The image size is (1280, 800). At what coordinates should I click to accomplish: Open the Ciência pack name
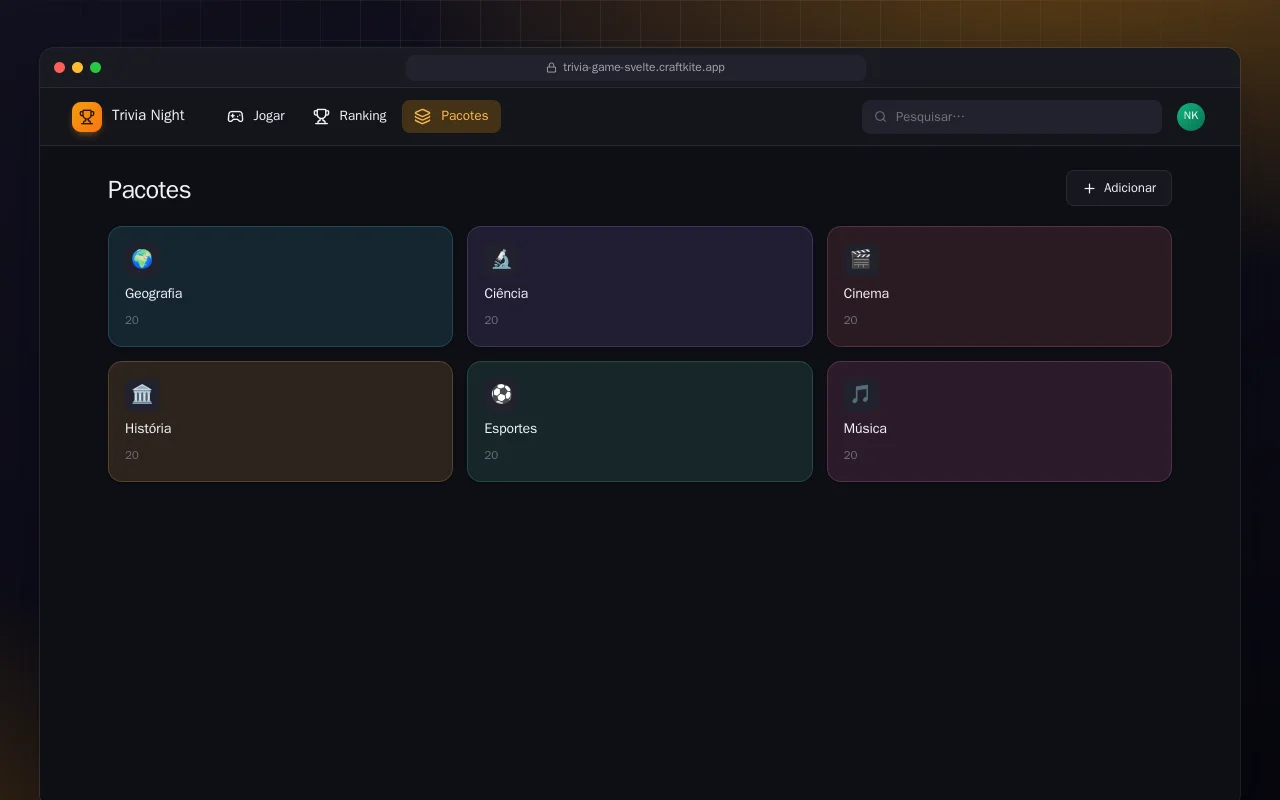tap(506, 294)
